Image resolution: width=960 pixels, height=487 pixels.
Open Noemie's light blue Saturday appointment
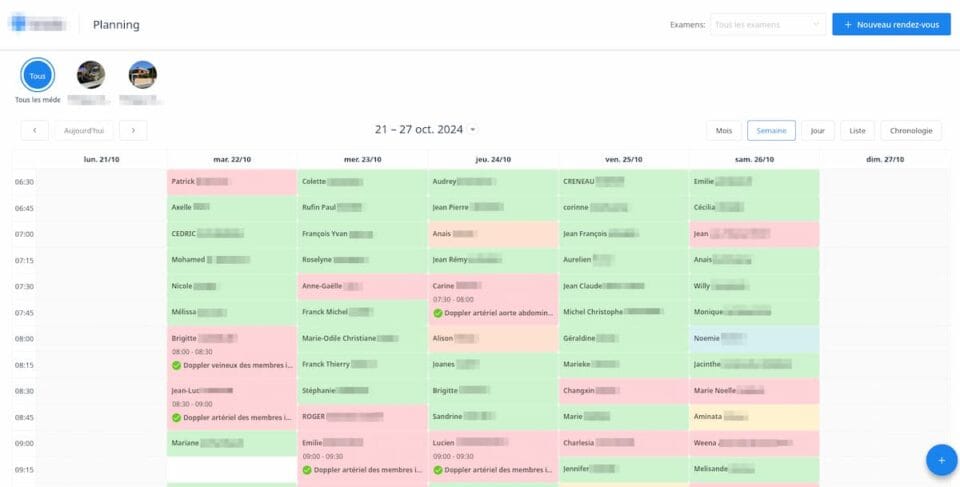click(x=754, y=338)
